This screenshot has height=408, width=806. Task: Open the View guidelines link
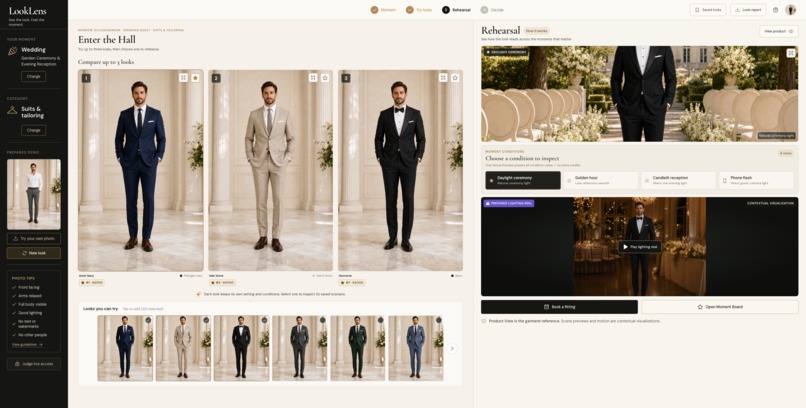[x=27, y=344]
